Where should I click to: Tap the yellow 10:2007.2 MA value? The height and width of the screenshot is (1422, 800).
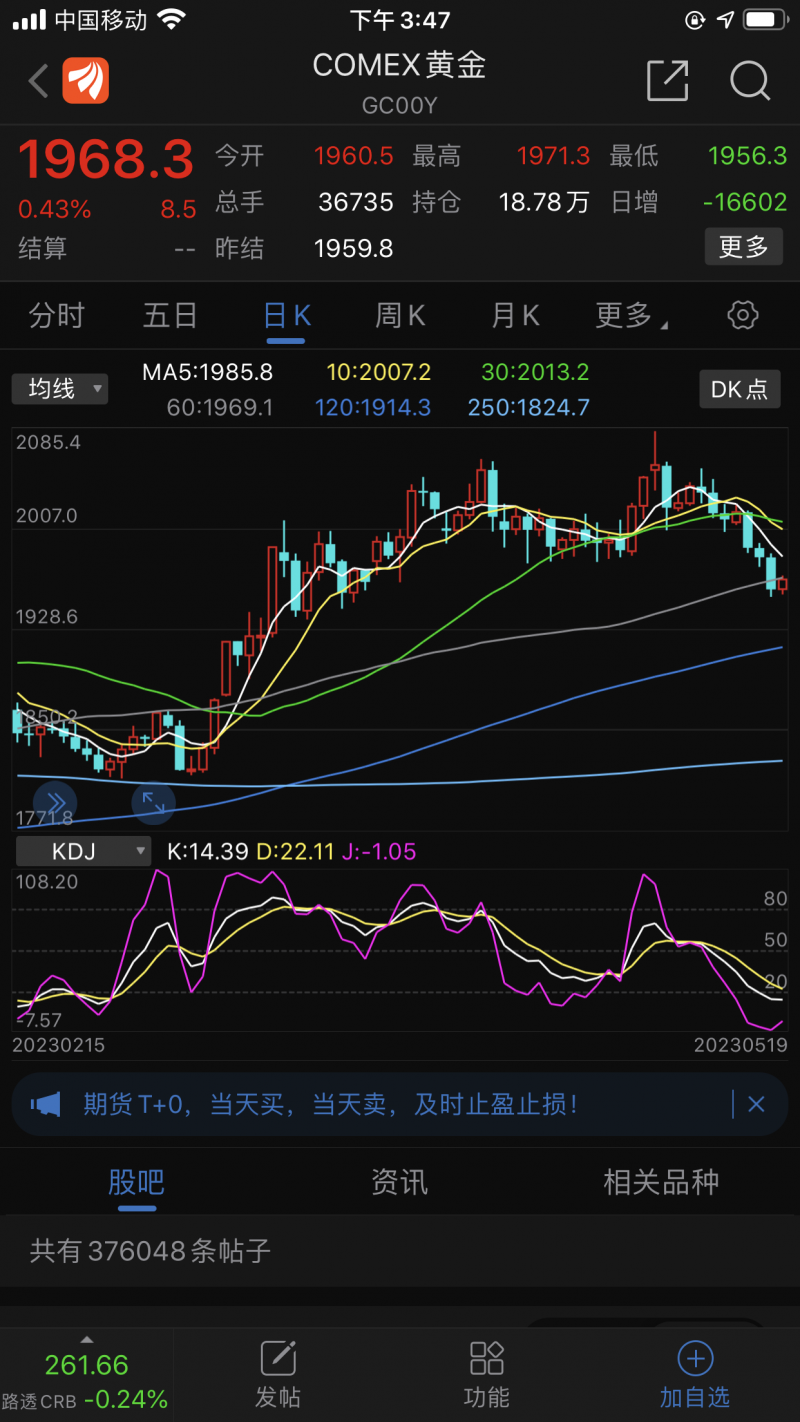[378, 373]
